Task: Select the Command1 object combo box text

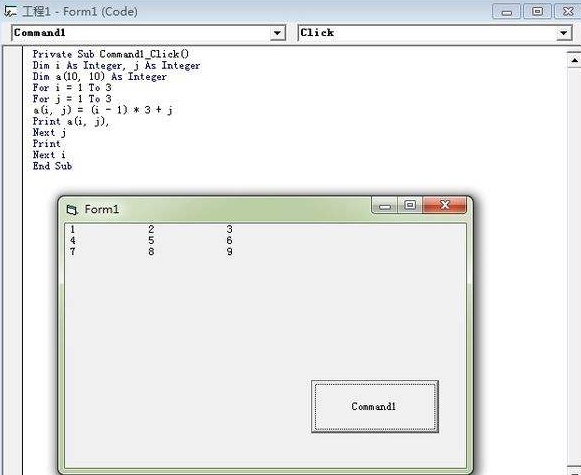Action: point(40,33)
